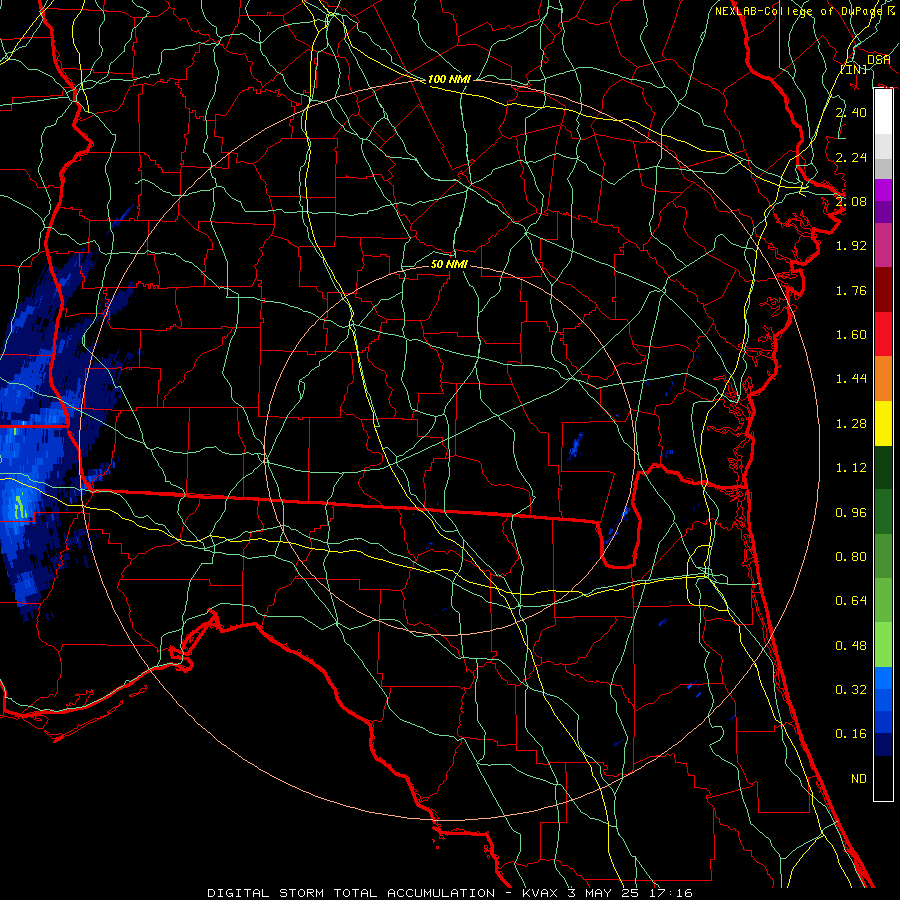Click the 1.76 legend value

[851, 290]
